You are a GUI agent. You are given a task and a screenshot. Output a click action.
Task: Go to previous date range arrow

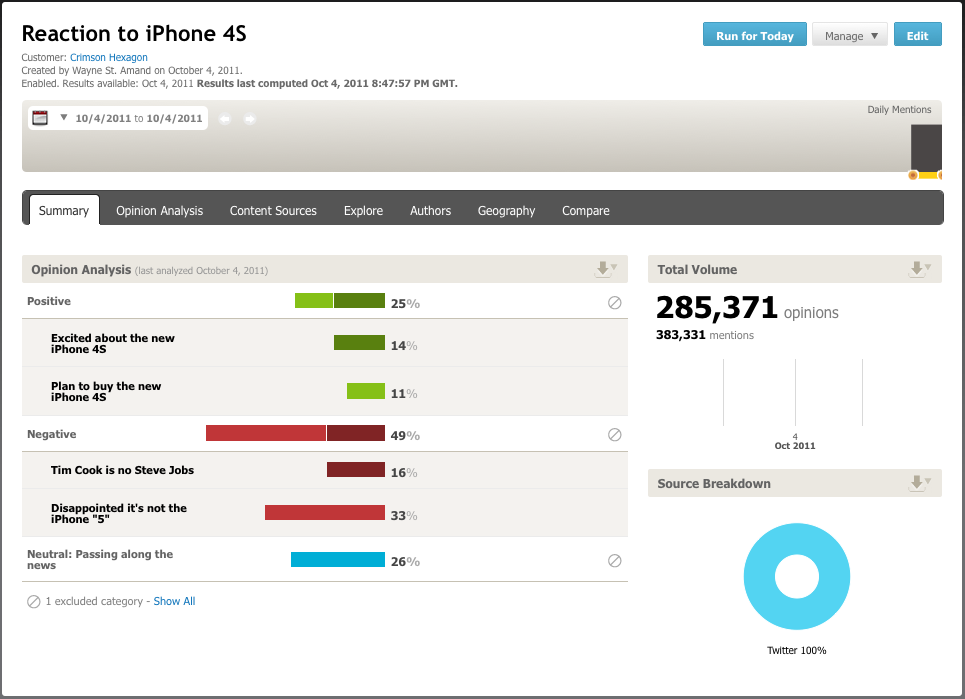tap(225, 119)
